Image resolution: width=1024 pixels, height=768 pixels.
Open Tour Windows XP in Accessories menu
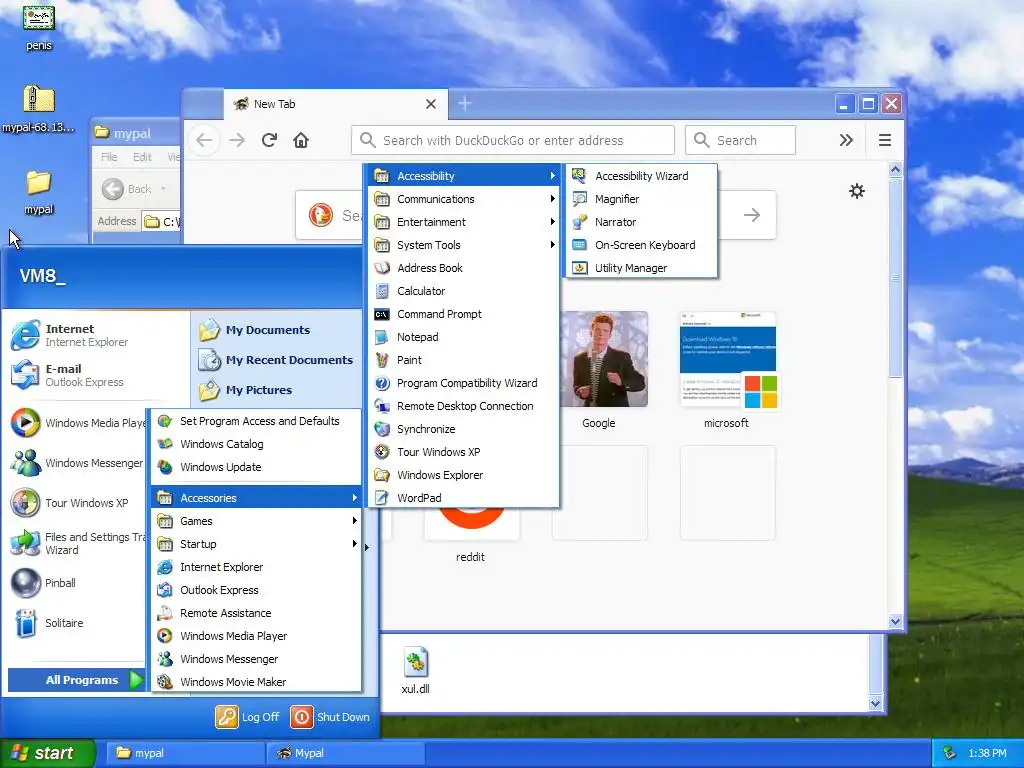point(464,452)
